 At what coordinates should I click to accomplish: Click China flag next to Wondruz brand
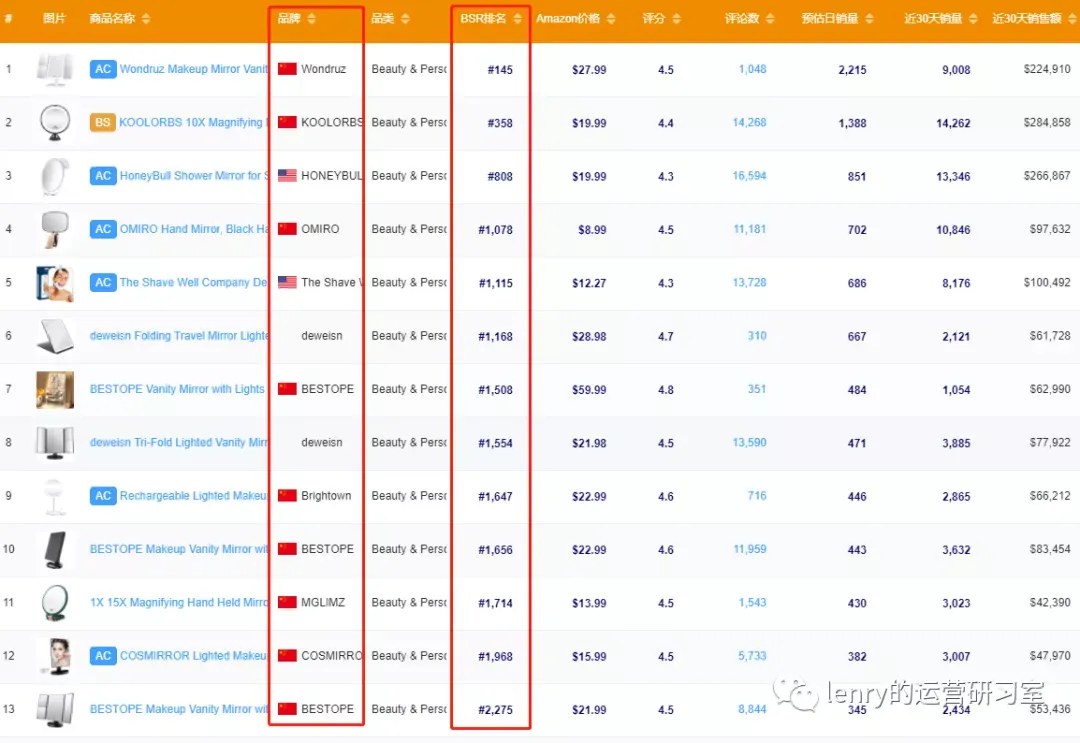tap(287, 69)
